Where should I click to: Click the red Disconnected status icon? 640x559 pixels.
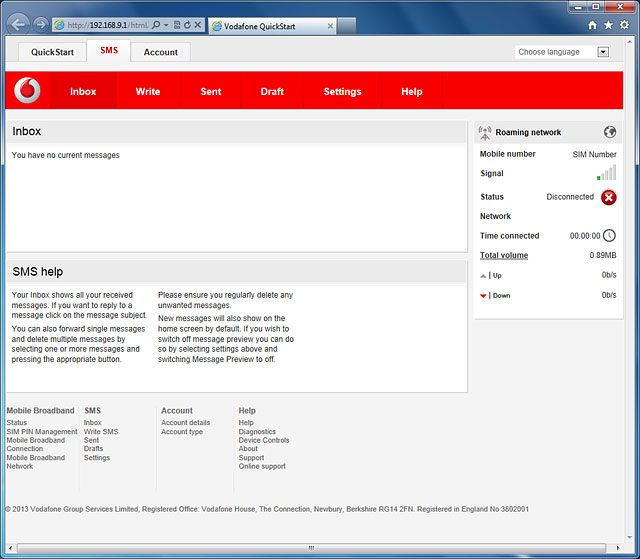[608, 197]
